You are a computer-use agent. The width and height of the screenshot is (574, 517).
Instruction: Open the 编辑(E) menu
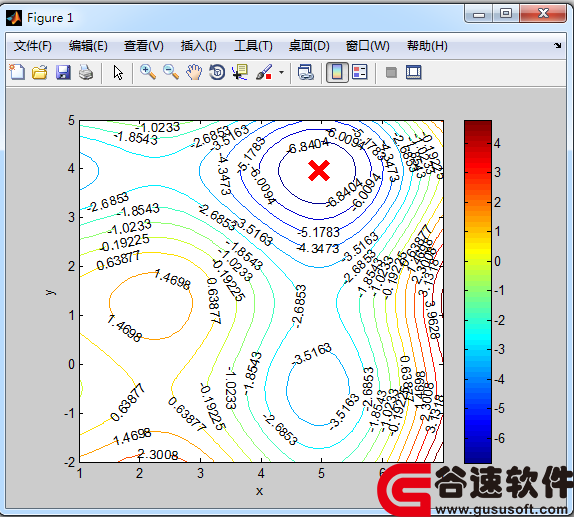88,46
